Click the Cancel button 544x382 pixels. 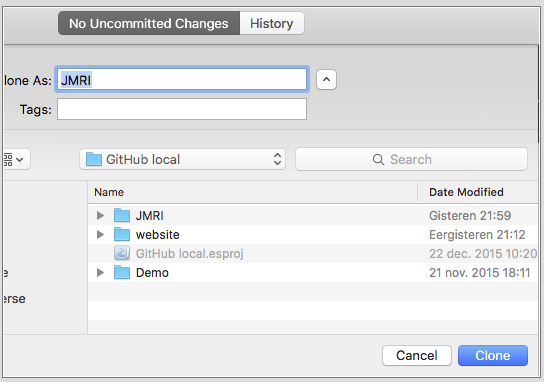[417, 355]
